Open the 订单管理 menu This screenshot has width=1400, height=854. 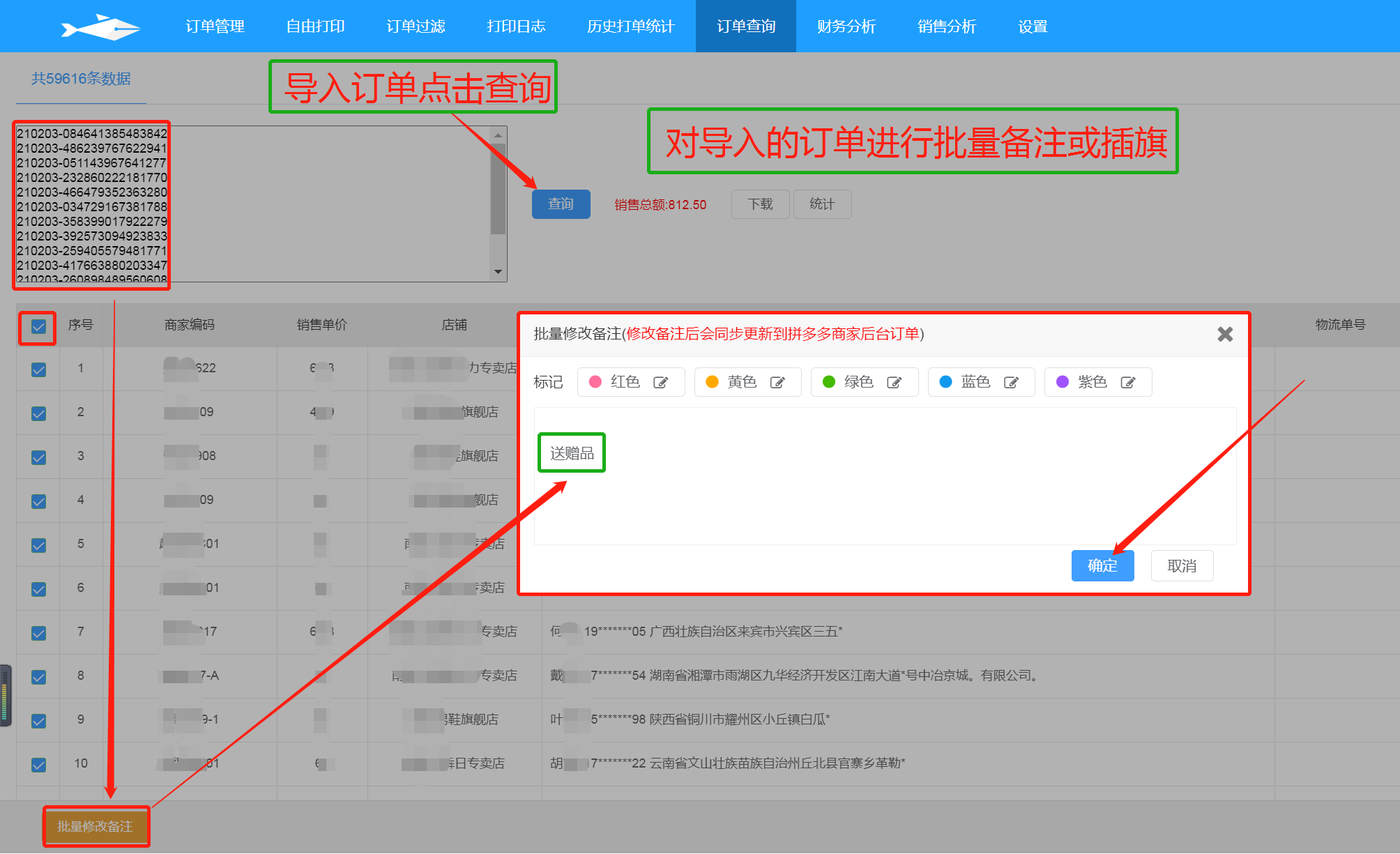(x=215, y=26)
